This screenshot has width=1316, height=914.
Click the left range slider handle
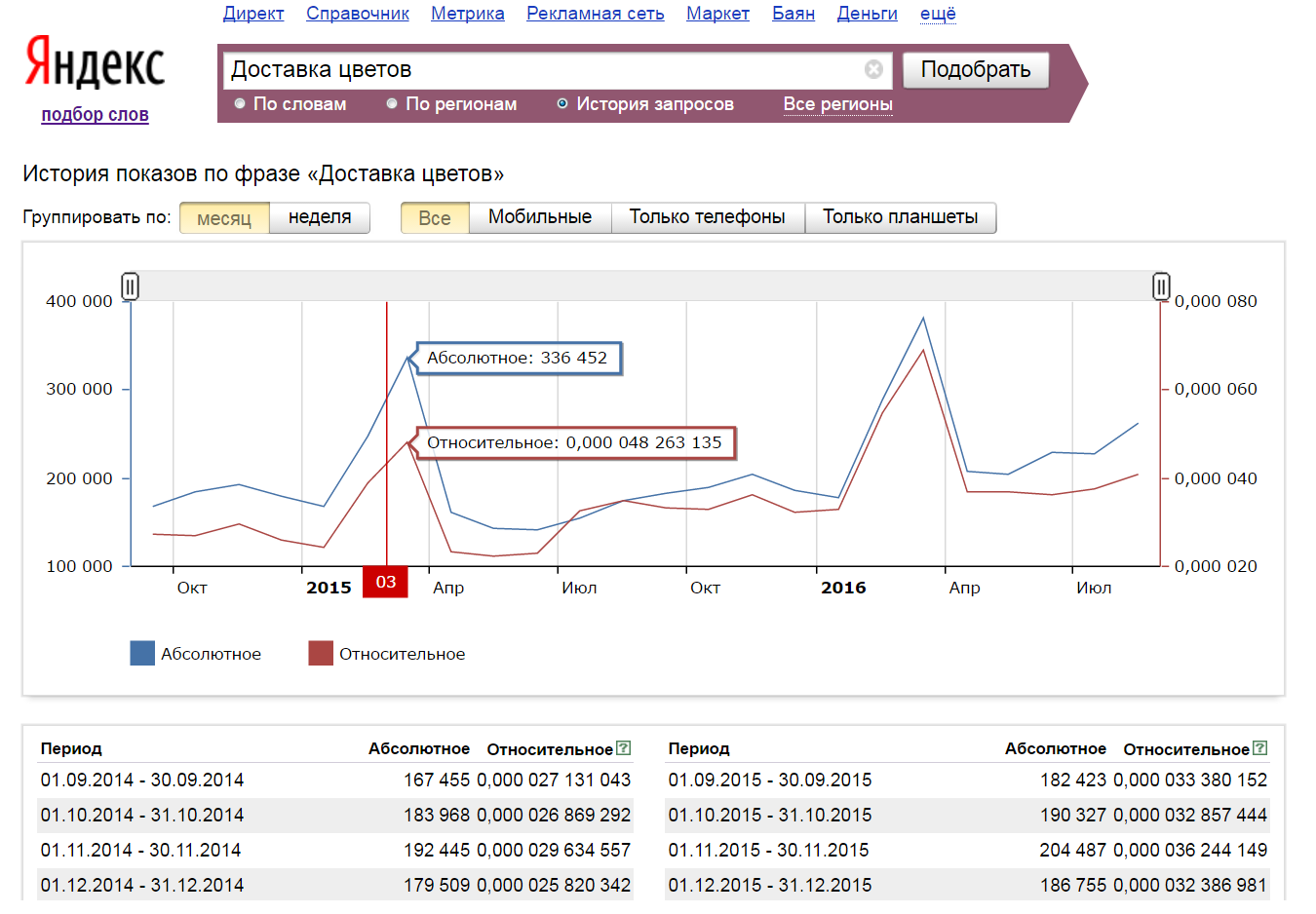(x=130, y=286)
